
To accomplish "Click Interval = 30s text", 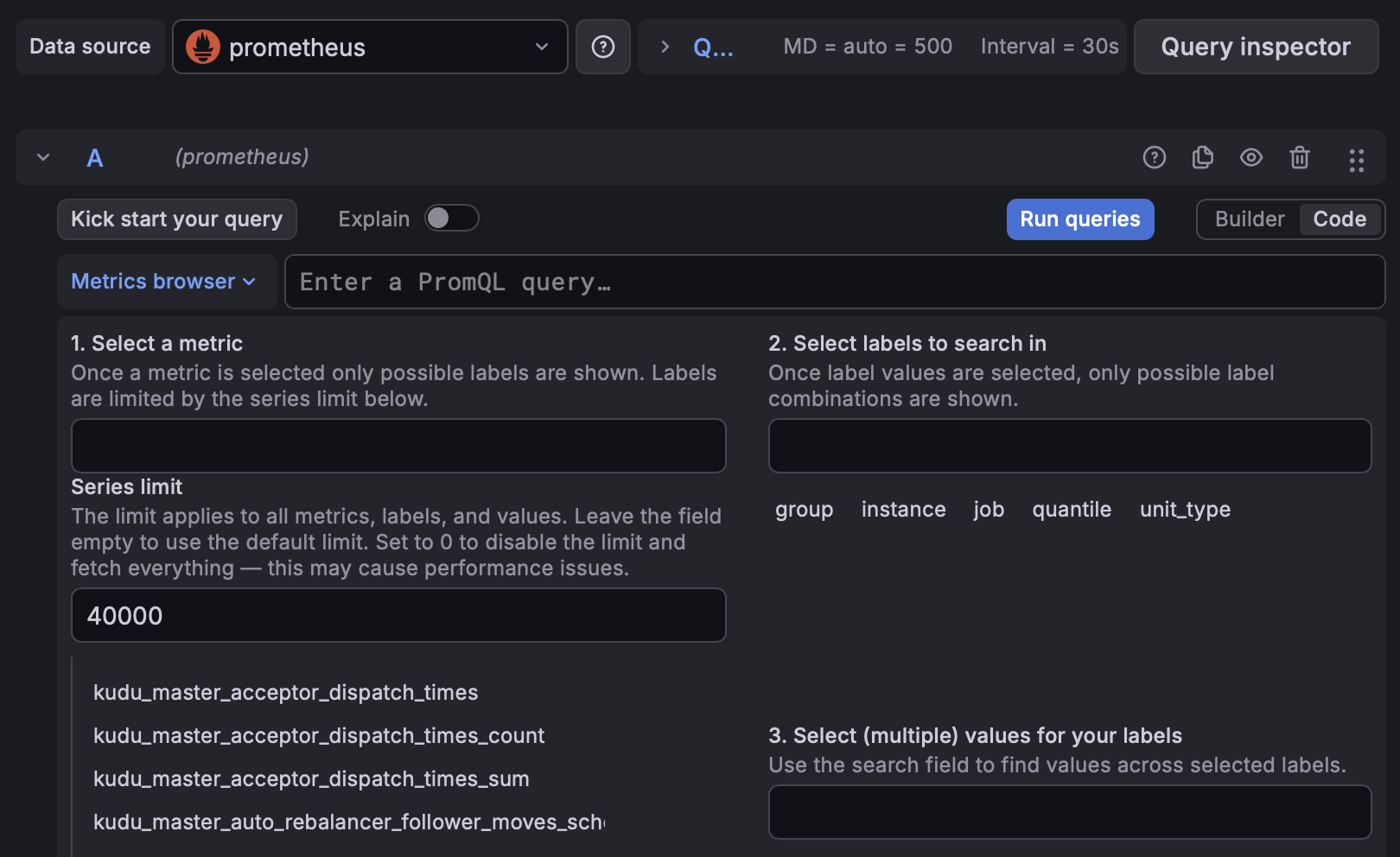I will 1050,47.
